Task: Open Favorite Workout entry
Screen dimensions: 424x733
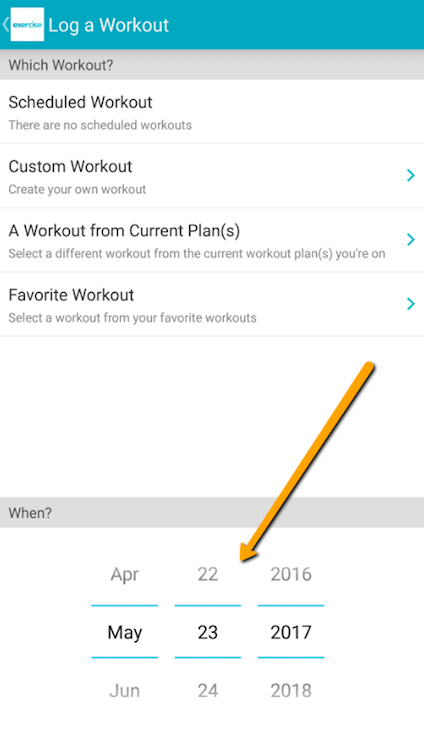Action: tap(212, 304)
